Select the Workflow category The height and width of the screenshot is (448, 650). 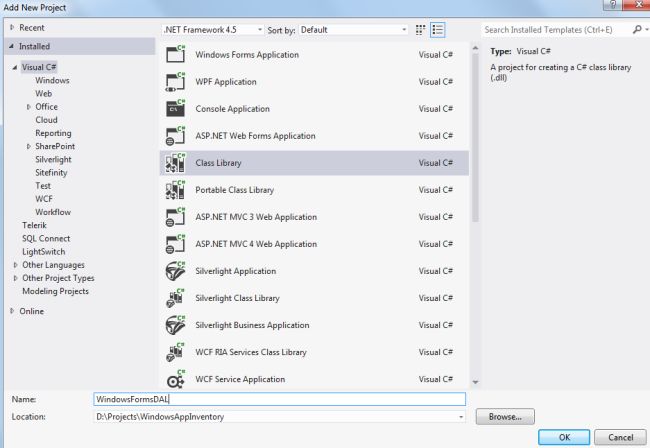(x=53, y=212)
